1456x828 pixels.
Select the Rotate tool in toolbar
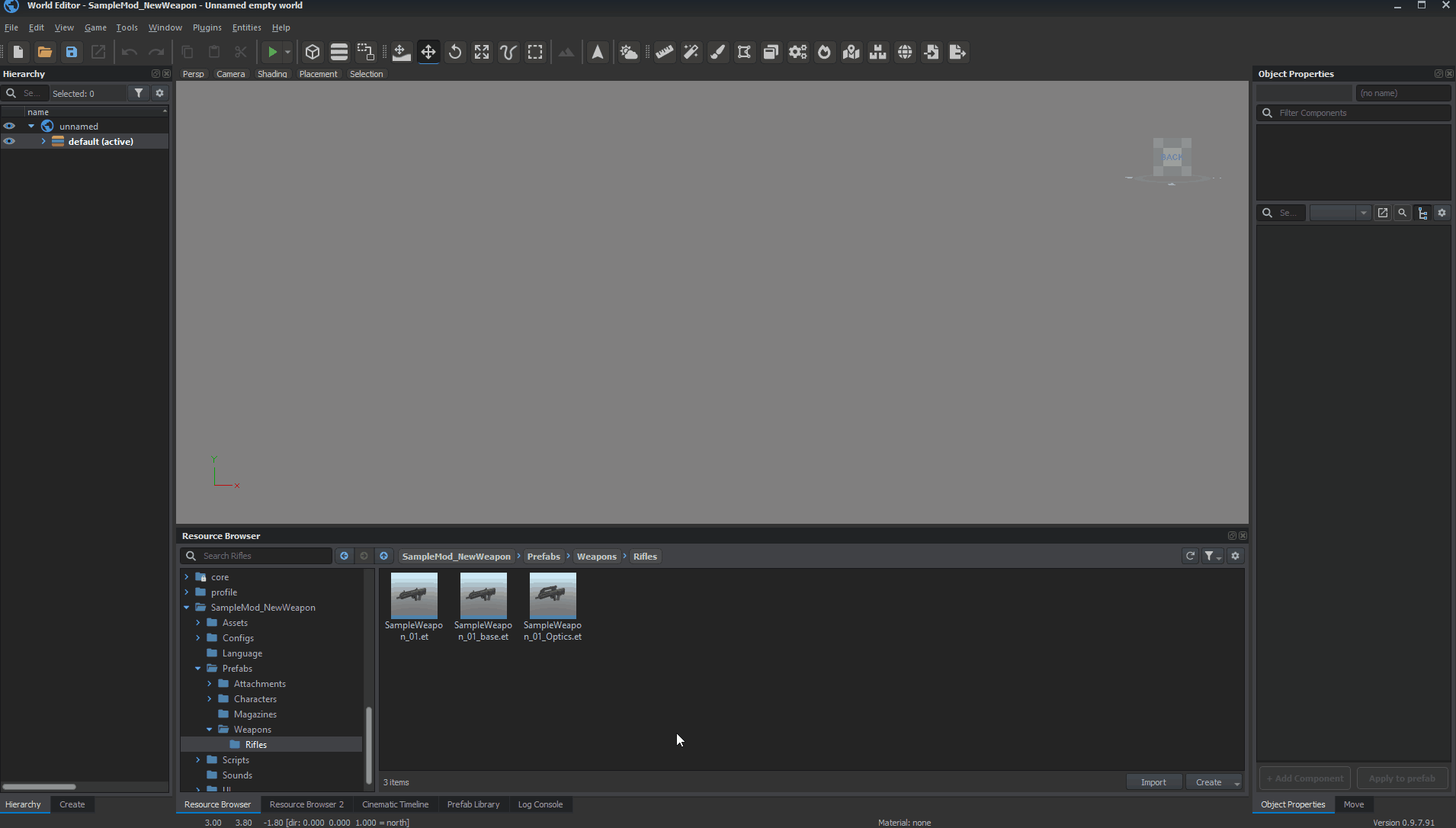pyautogui.click(x=455, y=53)
